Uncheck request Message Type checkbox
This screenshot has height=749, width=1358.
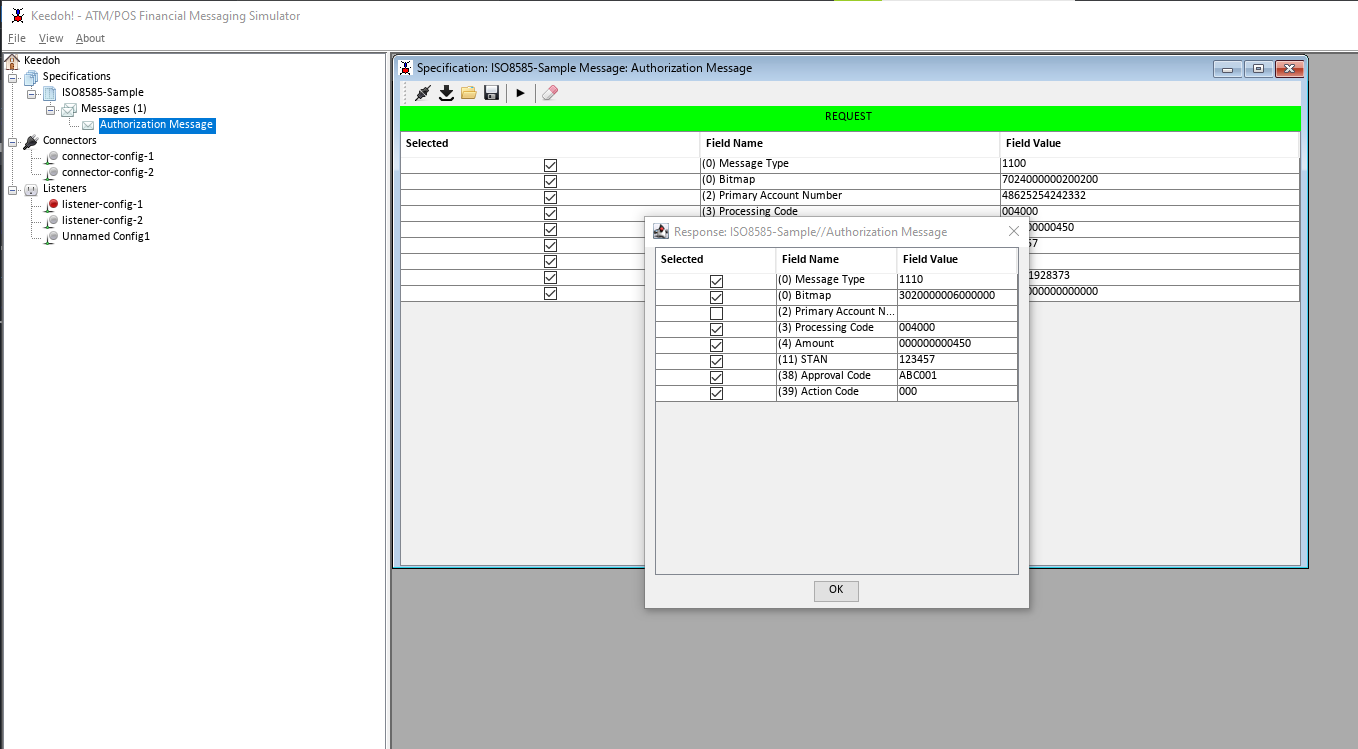550,165
